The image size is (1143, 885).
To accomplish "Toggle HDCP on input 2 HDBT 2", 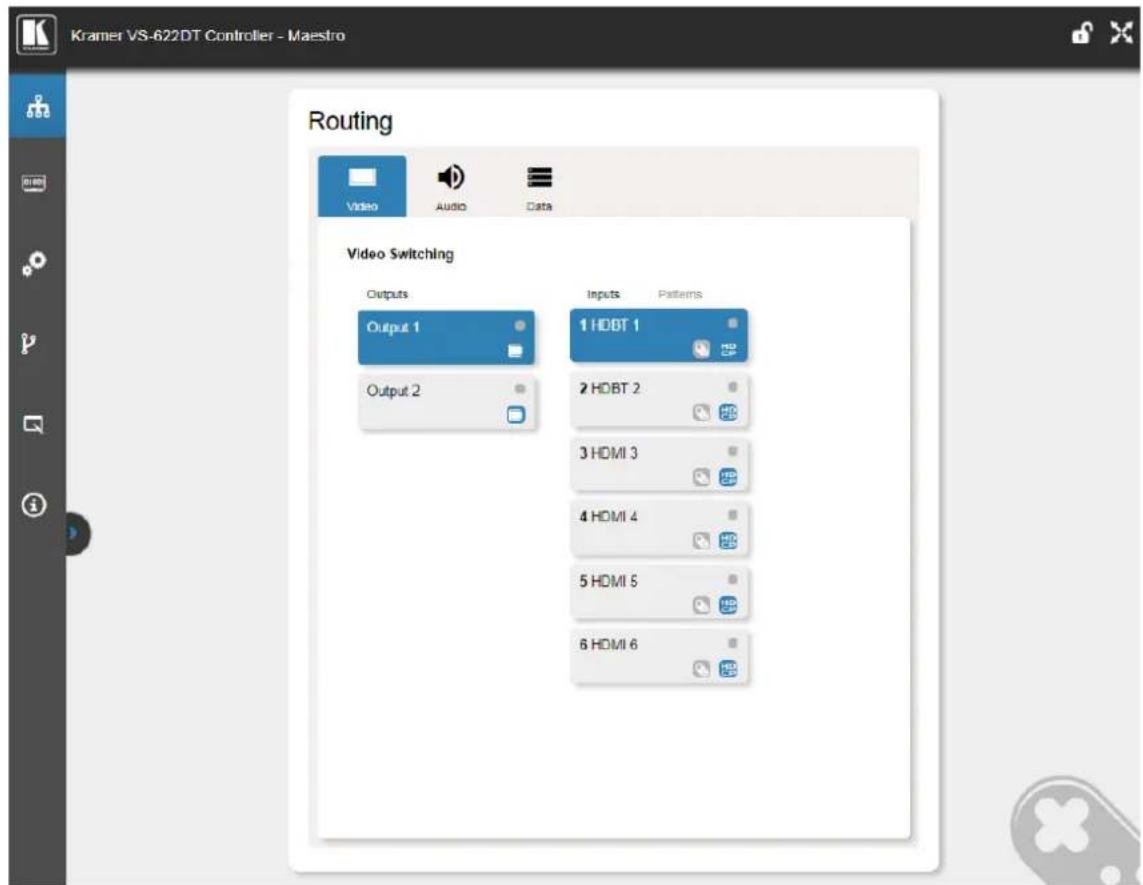I will tap(728, 413).
